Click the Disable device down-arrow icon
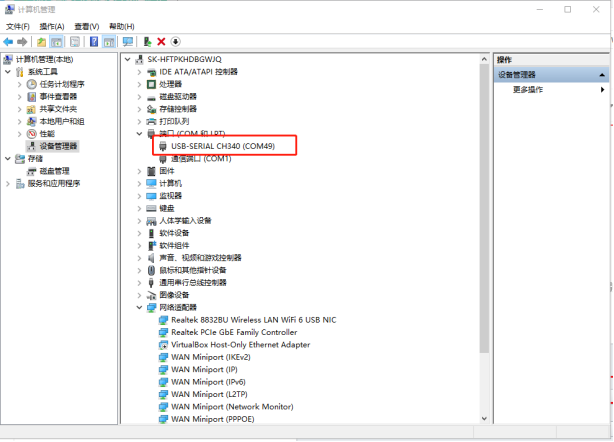This screenshot has width=614, height=442. pyautogui.click(x=175, y=41)
